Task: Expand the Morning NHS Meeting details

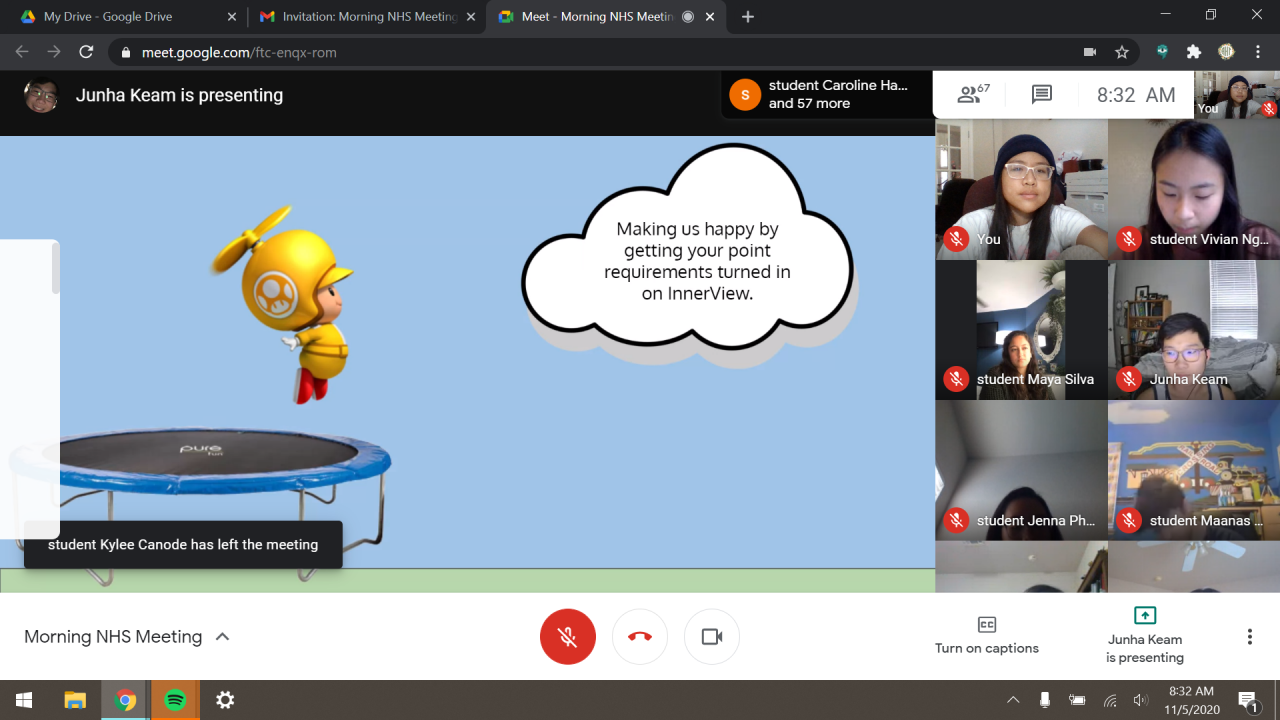Action: pyautogui.click(x=223, y=637)
